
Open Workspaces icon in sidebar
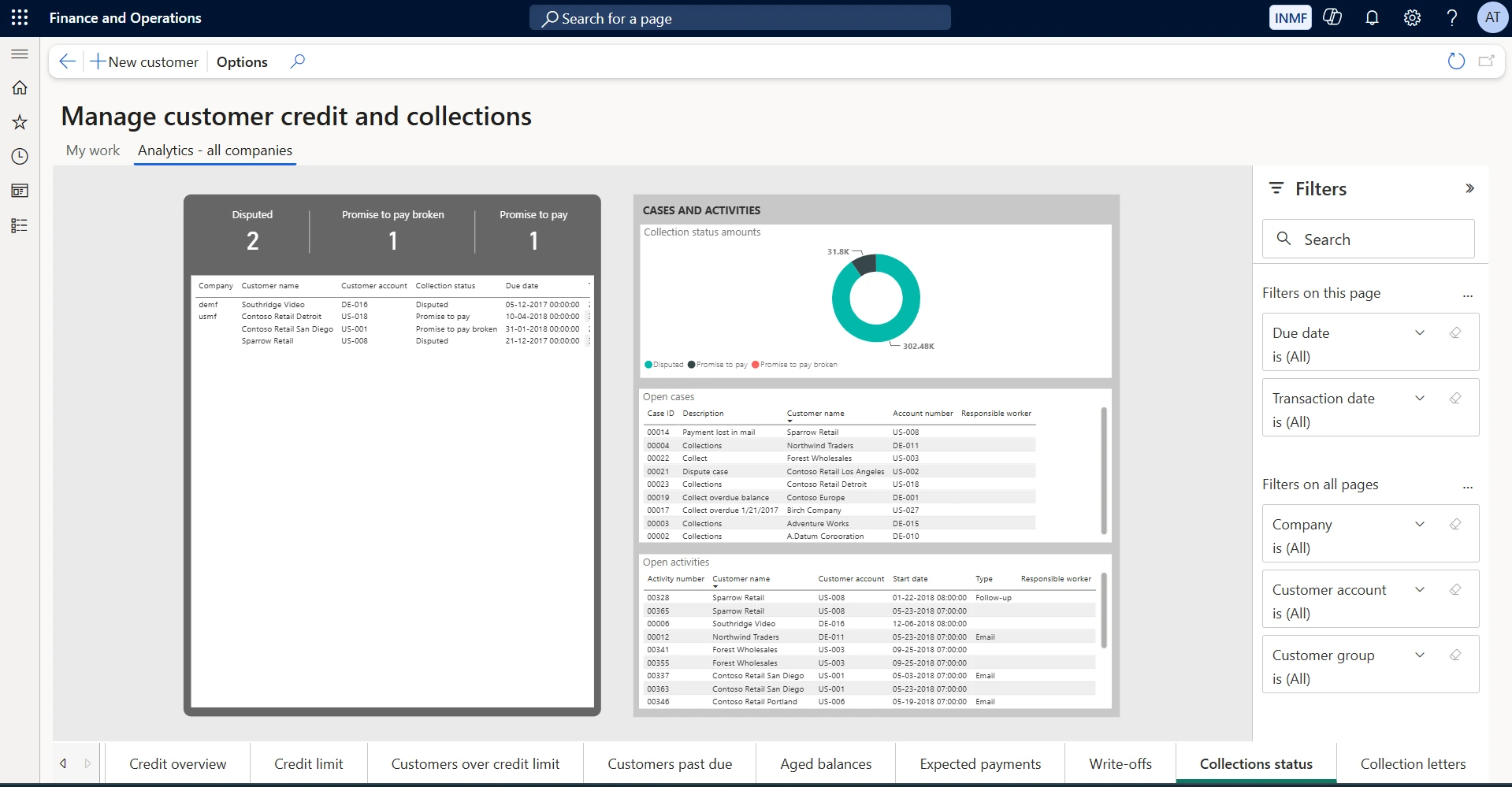coord(20,191)
